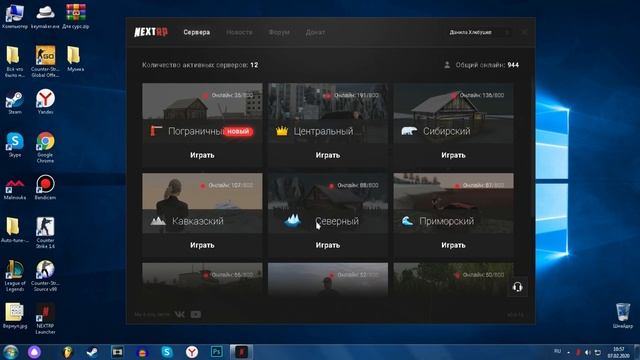
Task: Click the RU language indicator
Action: pyautogui.click(x=558, y=351)
